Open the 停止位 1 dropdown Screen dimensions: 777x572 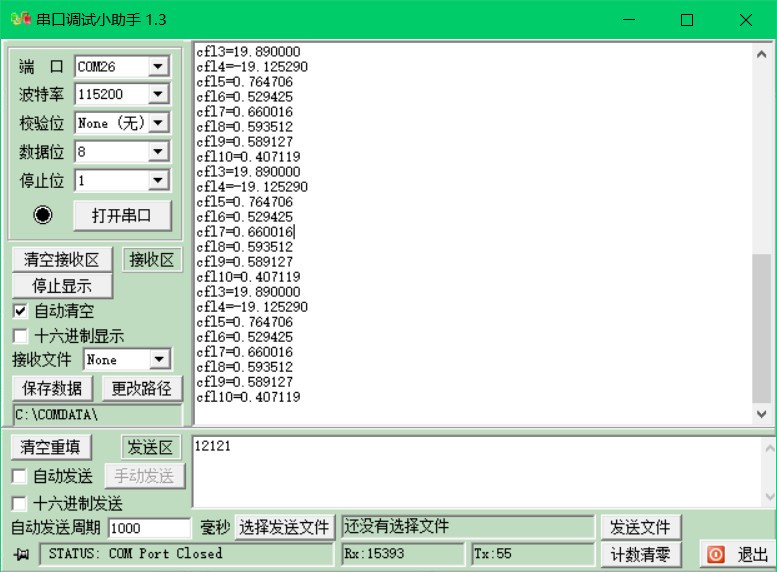click(x=158, y=180)
